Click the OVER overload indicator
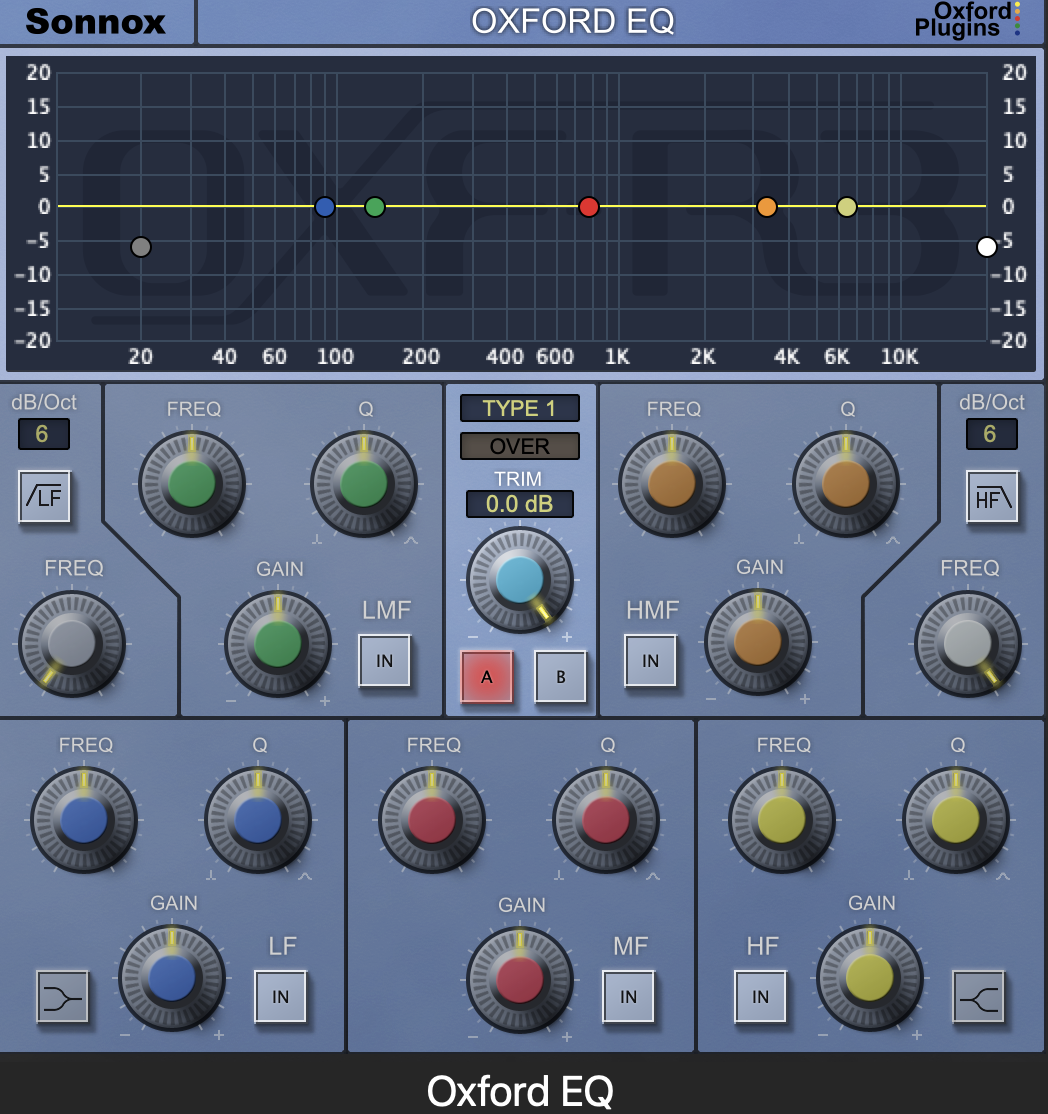Screen dimensions: 1048x1114 tap(519, 446)
